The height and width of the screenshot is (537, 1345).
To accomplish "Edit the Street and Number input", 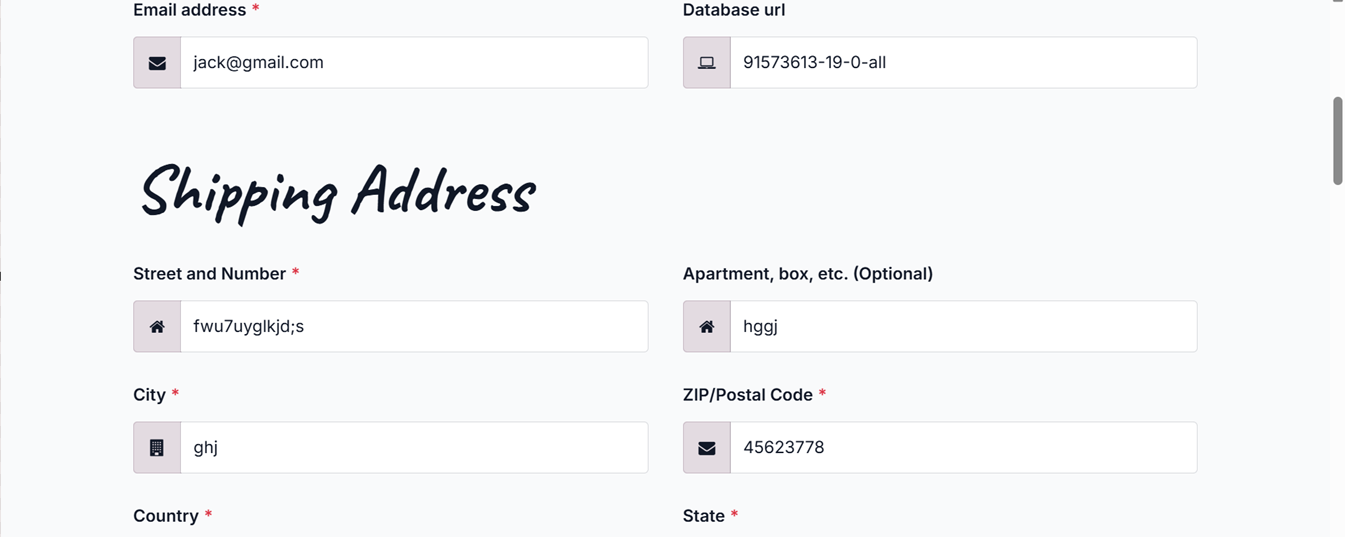I will [413, 327].
